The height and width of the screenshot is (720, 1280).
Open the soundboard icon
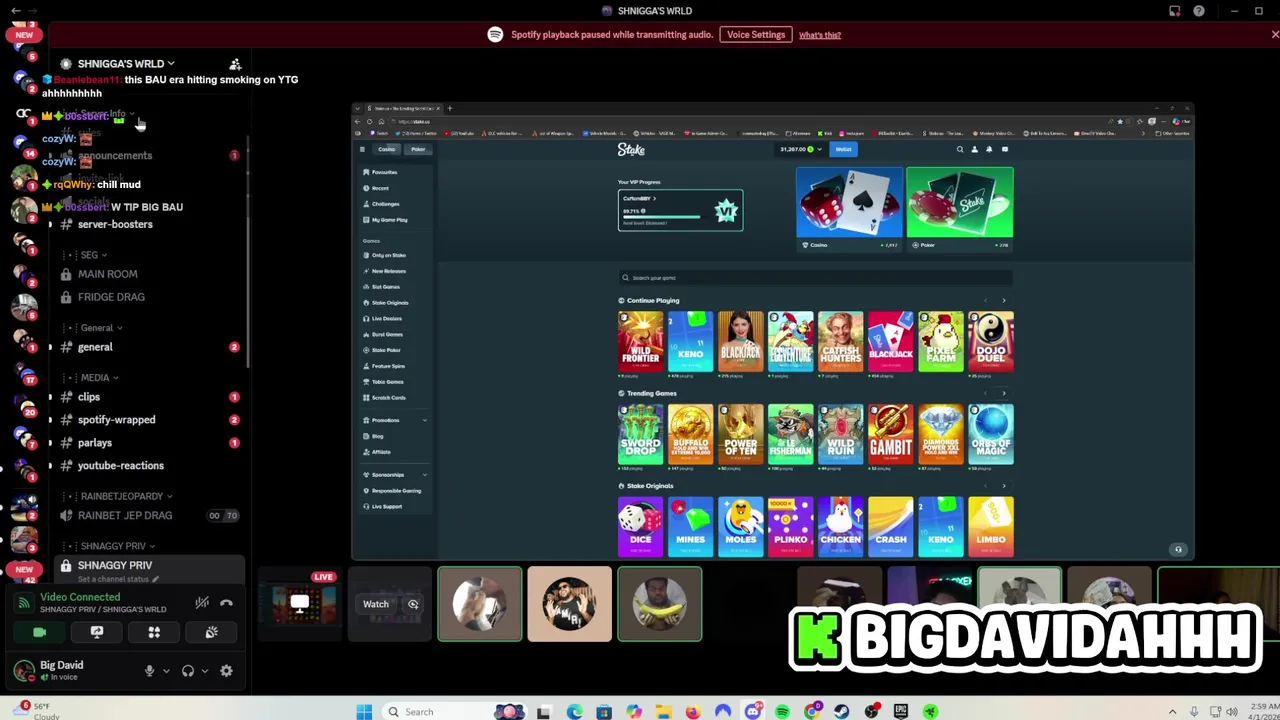point(211,632)
